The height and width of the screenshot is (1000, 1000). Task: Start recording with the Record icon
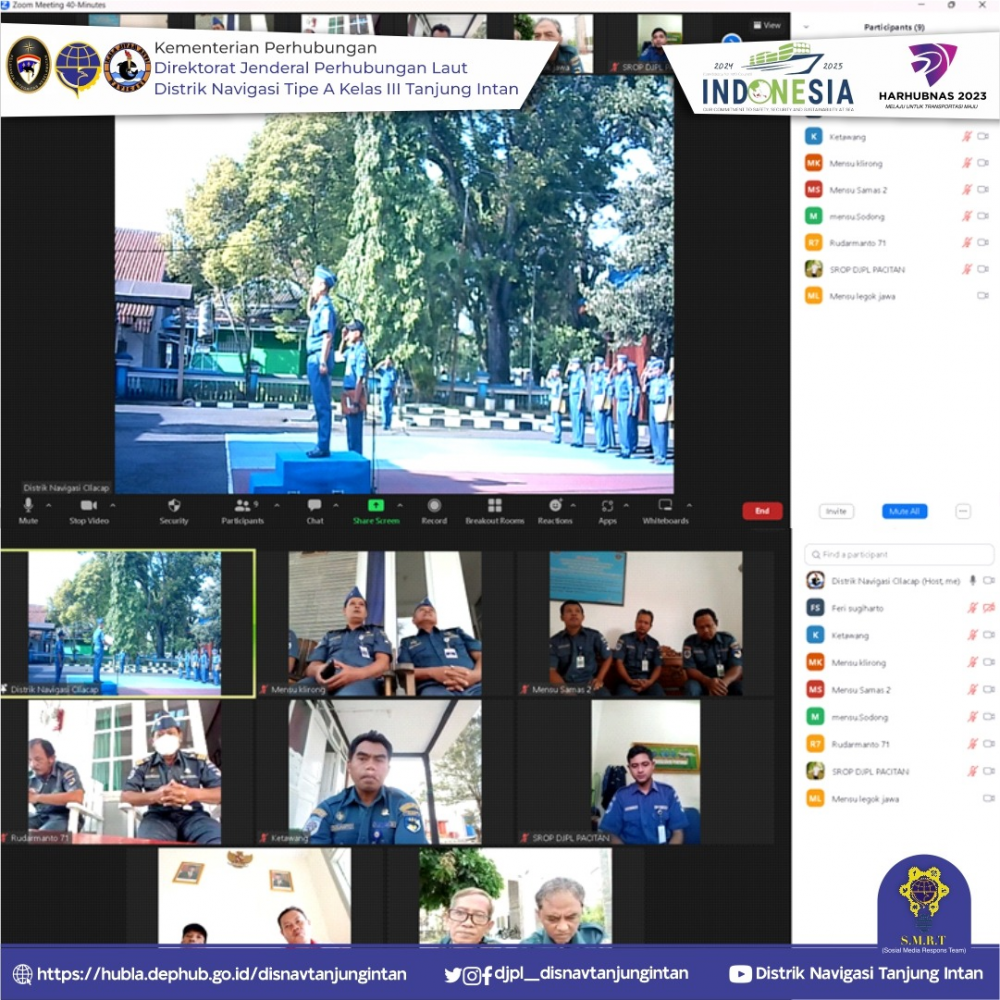434,506
